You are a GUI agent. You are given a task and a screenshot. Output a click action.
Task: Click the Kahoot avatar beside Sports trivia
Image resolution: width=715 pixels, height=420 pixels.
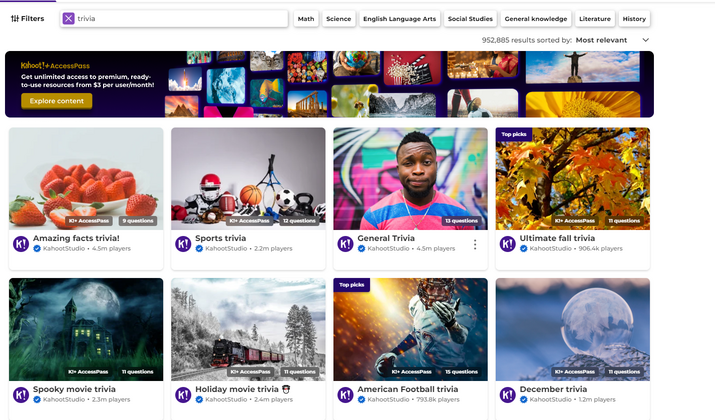(x=183, y=244)
